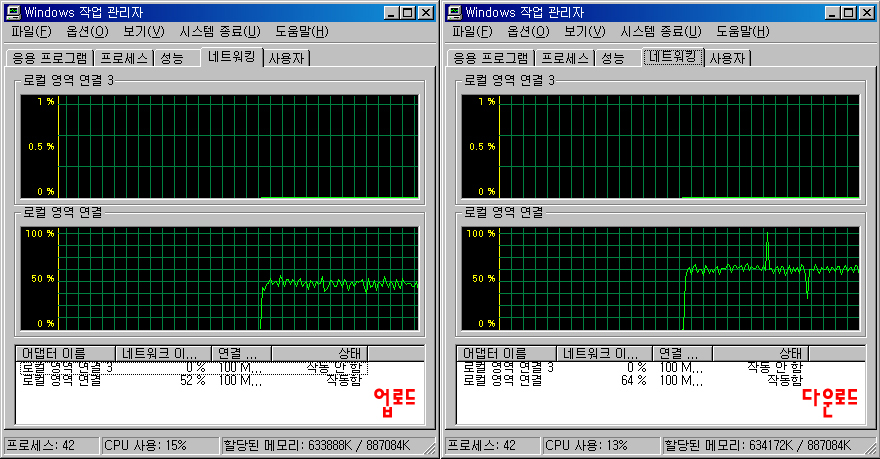Sort by 상태 column in left window
This screenshot has width=880, height=459.
[320, 354]
